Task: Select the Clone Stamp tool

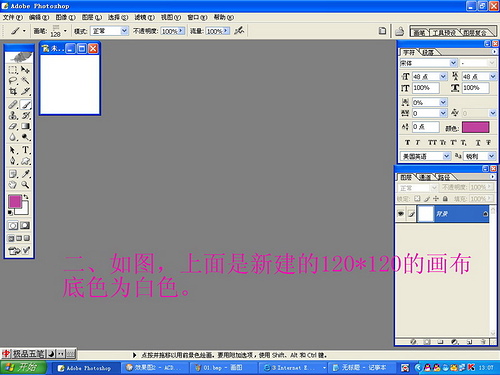Action: point(13,116)
